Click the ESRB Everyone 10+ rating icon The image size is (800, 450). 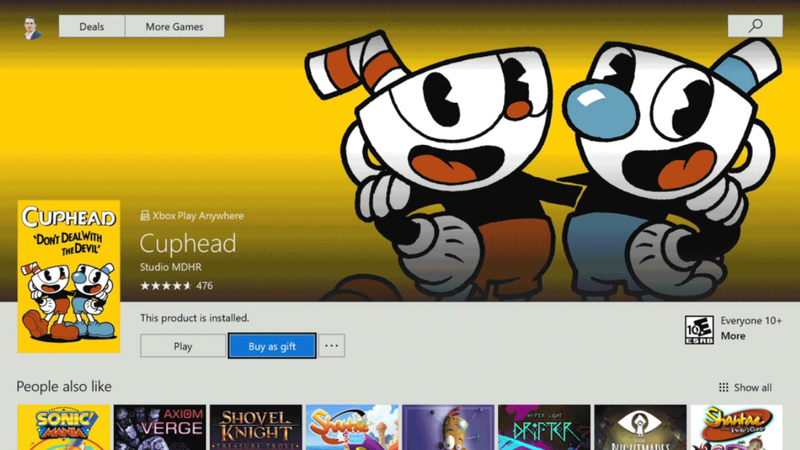point(699,330)
